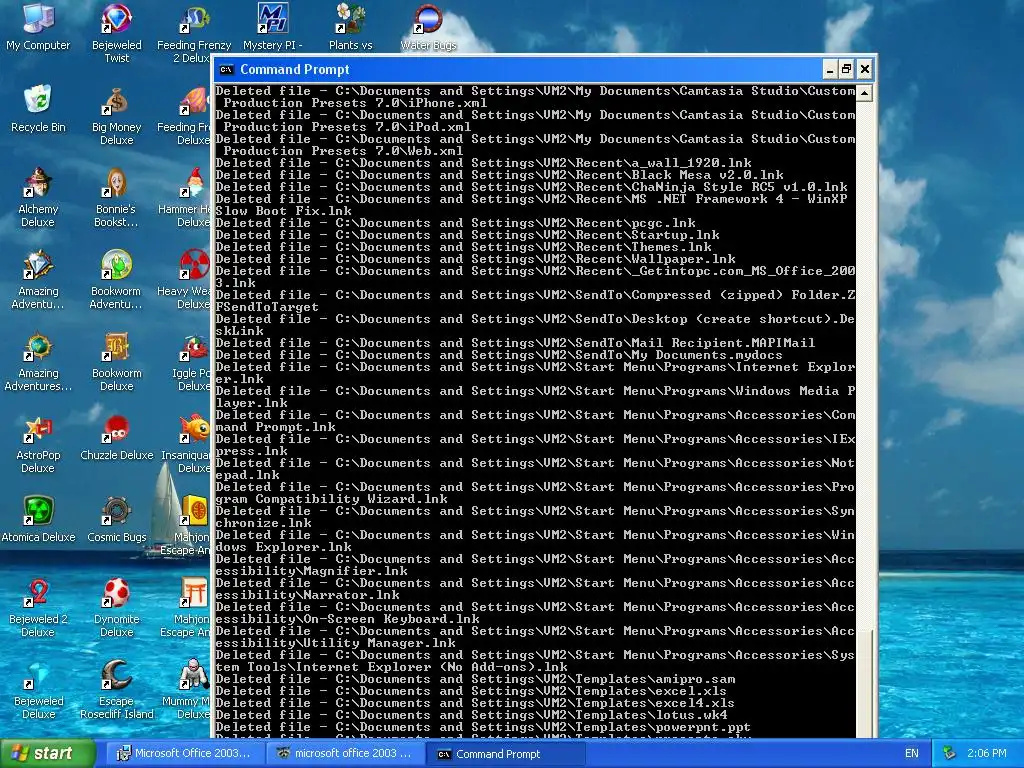
Task: Click the system tray notification icon
Action: click(950, 753)
